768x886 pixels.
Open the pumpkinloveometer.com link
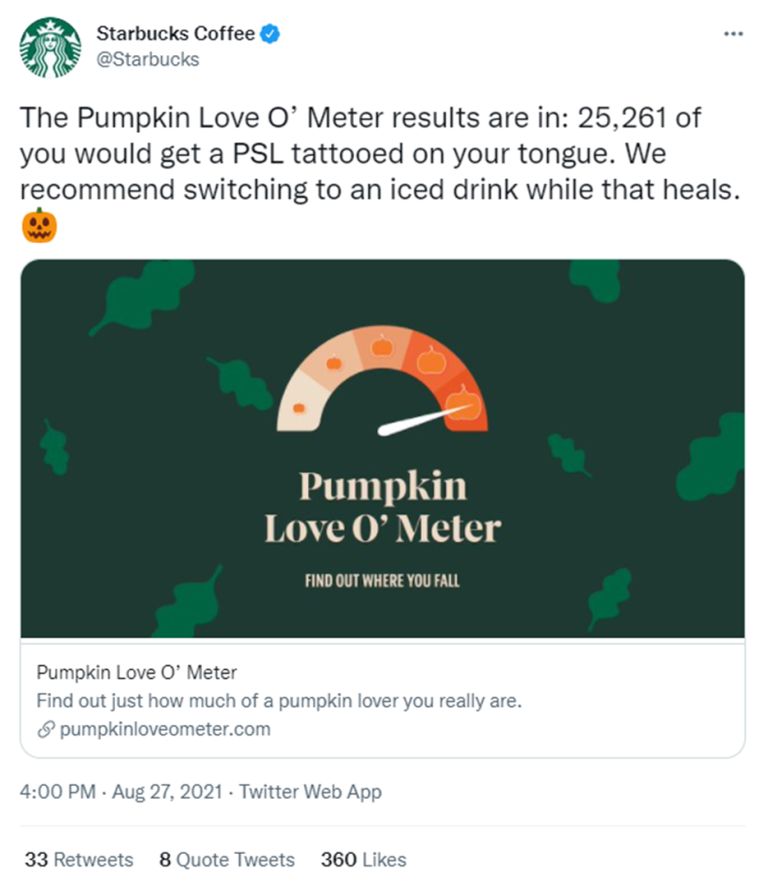pyautogui.click(x=165, y=729)
